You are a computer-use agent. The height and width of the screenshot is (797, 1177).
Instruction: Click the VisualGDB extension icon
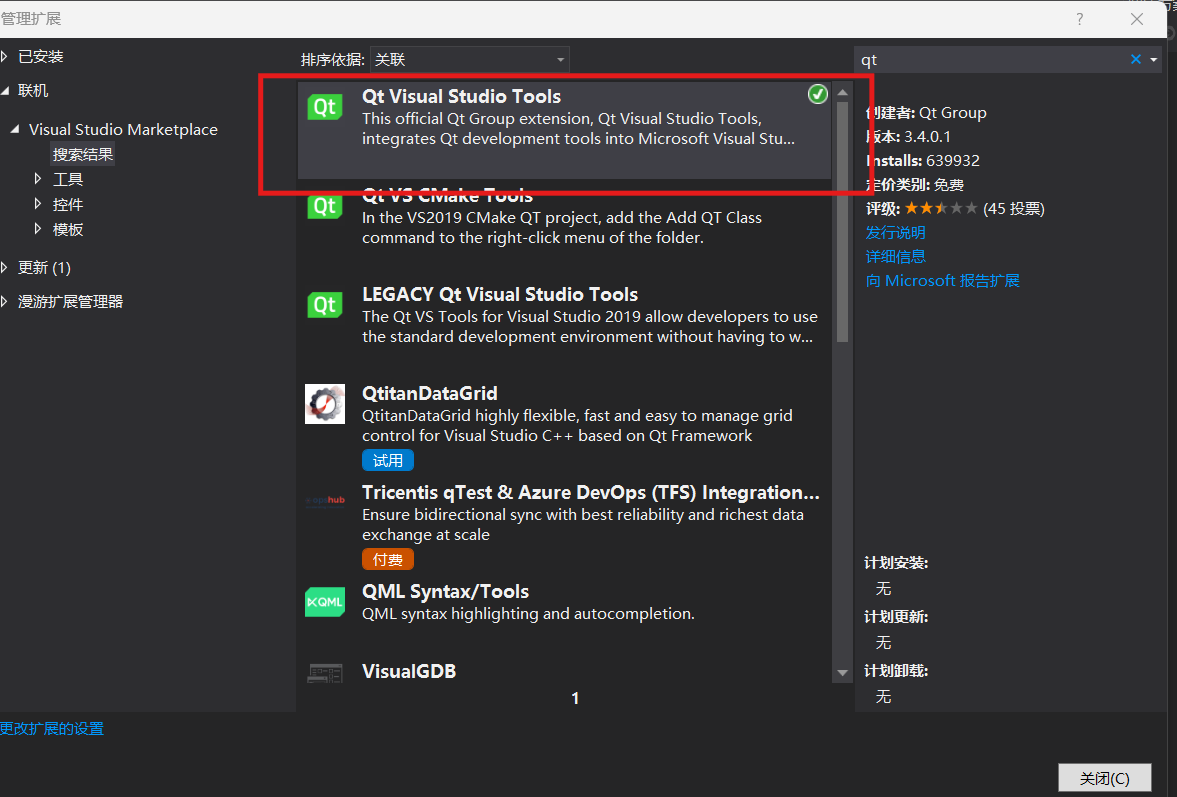[324, 672]
